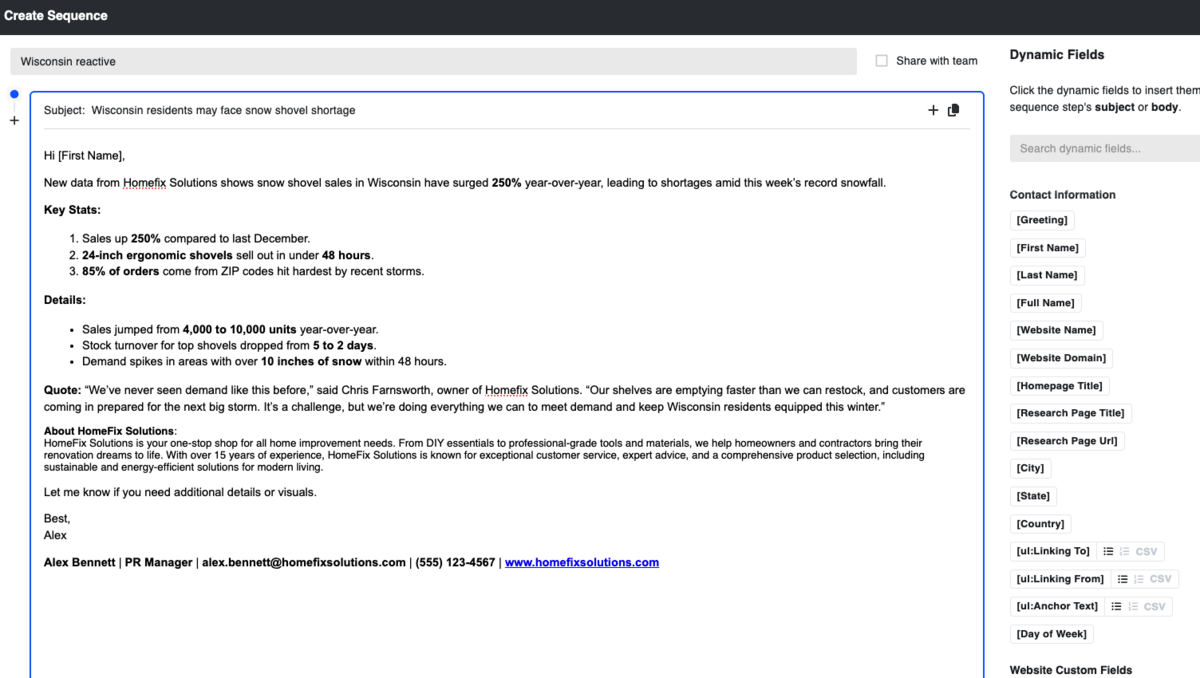This screenshot has width=1200, height=678.
Task: Click the plus icon in the left step rail
Action: click(14, 119)
